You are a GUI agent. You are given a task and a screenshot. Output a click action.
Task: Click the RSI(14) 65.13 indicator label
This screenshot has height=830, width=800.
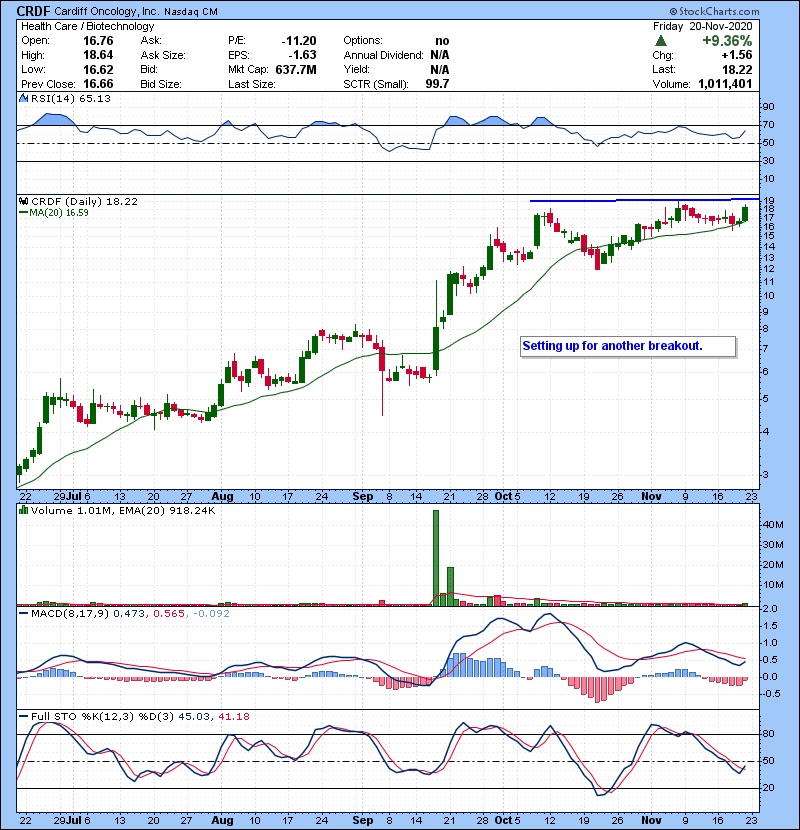pos(71,98)
